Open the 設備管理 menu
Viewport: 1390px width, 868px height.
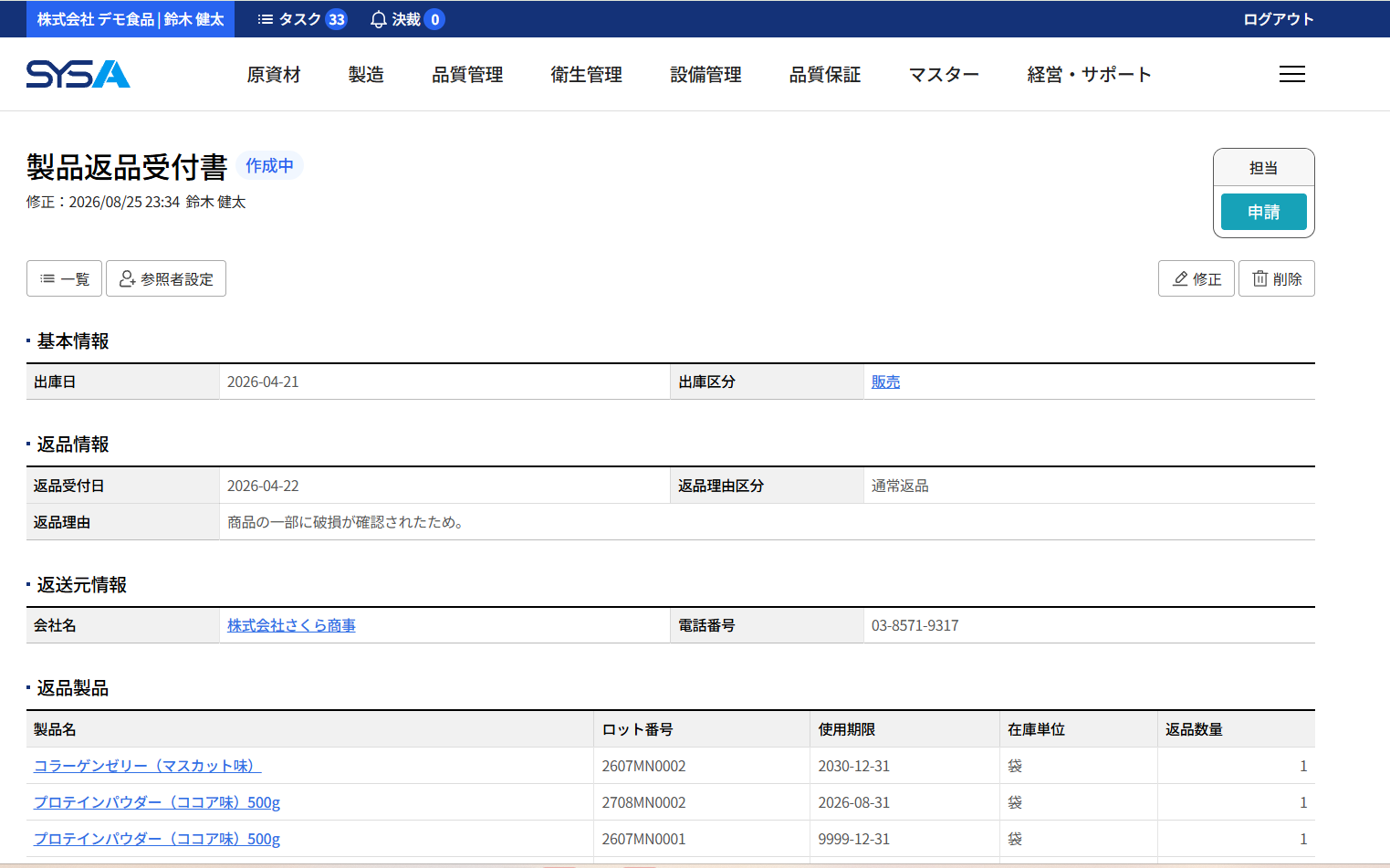point(705,75)
